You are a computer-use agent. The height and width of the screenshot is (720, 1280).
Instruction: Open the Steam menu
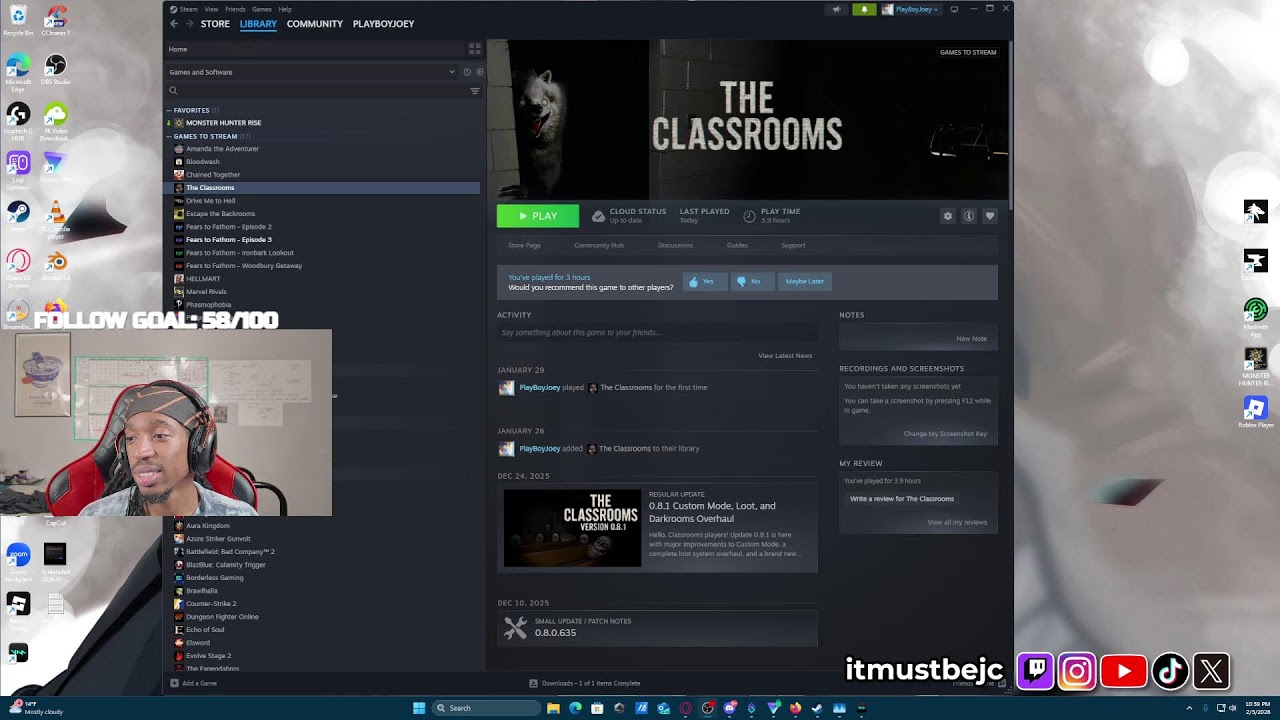click(x=186, y=9)
